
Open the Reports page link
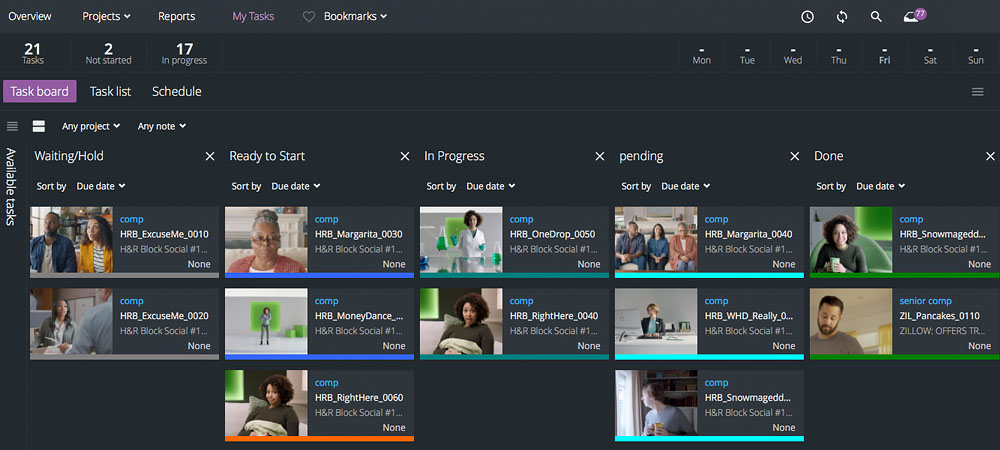(x=177, y=17)
